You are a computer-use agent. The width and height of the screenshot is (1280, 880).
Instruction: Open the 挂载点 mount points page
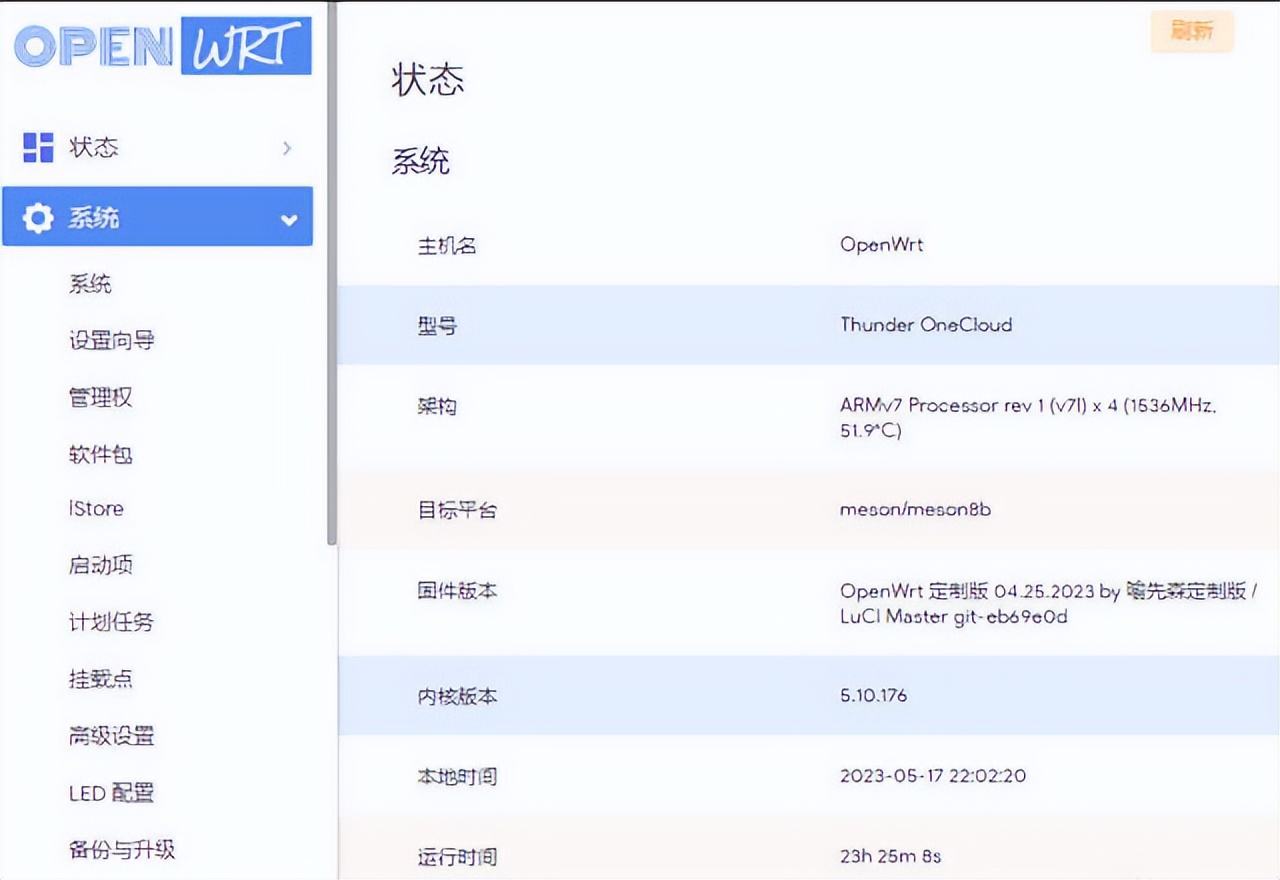(x=102, y=679)
